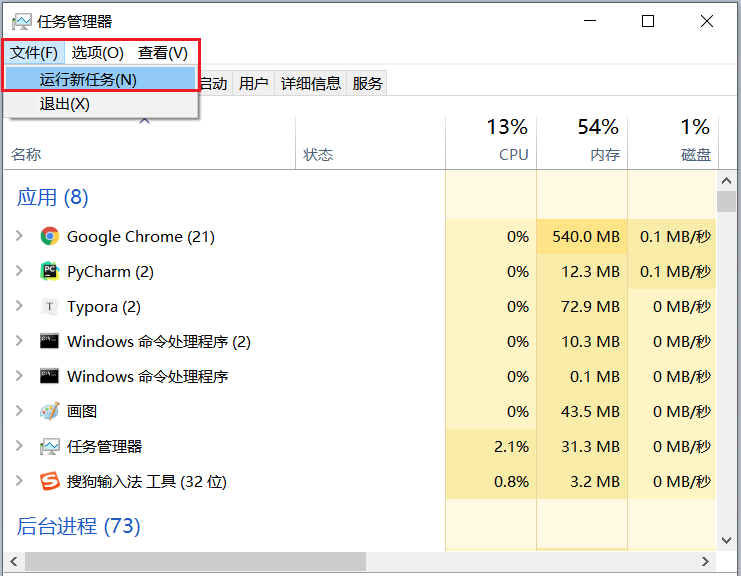741x576 pixels.
Task: Switch to the 服务 tab
Action: 367,83
